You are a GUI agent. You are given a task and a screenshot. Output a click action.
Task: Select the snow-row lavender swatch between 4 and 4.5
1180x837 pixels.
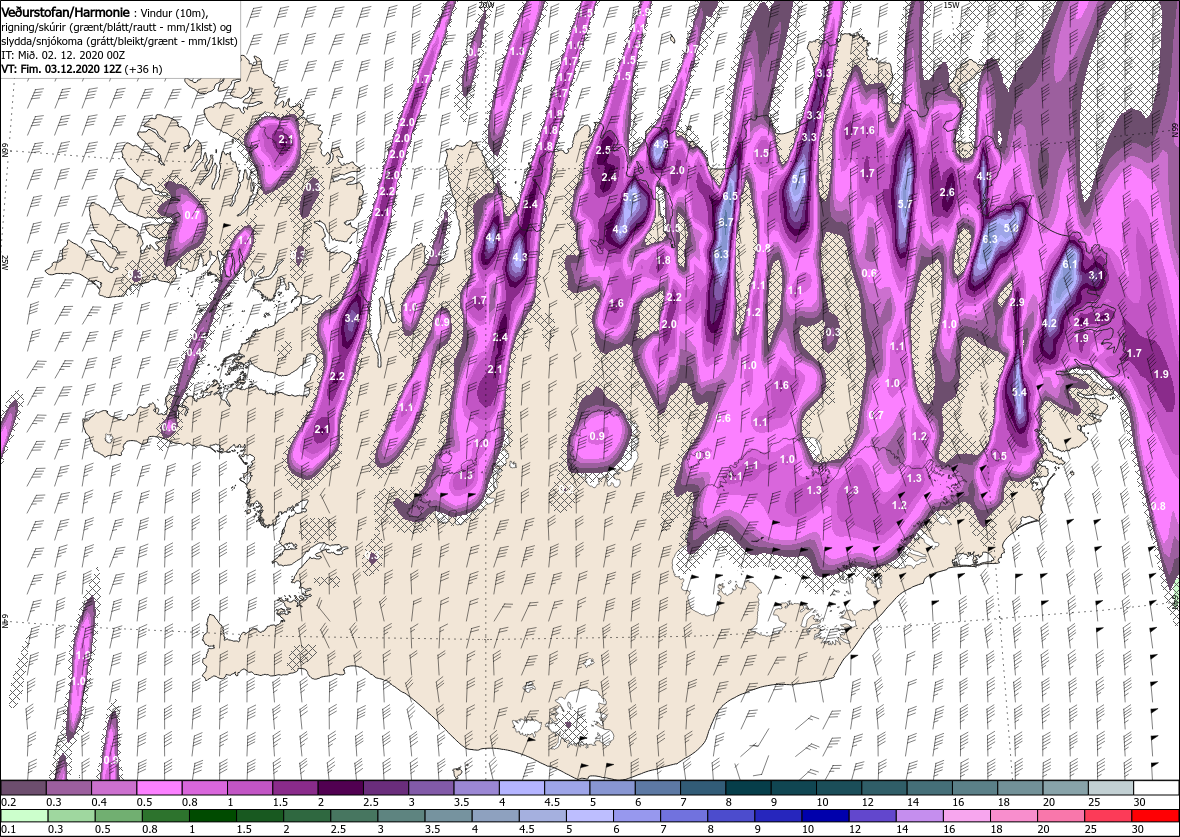(x=522, y=787)
